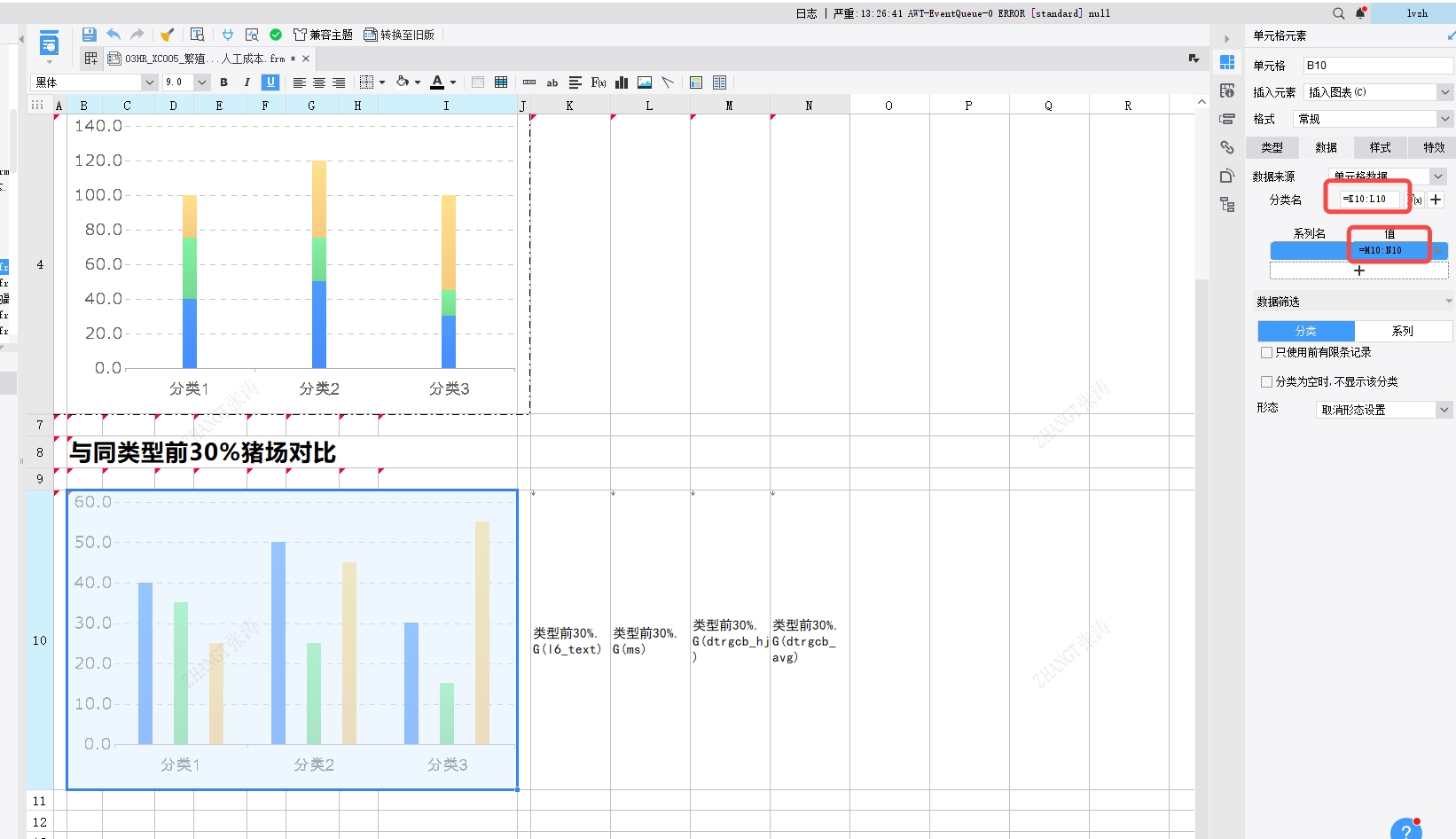Expand the fill background color dropdown arrow
This screenshot has width=1456, height=839.
click(x=418, y=82)
